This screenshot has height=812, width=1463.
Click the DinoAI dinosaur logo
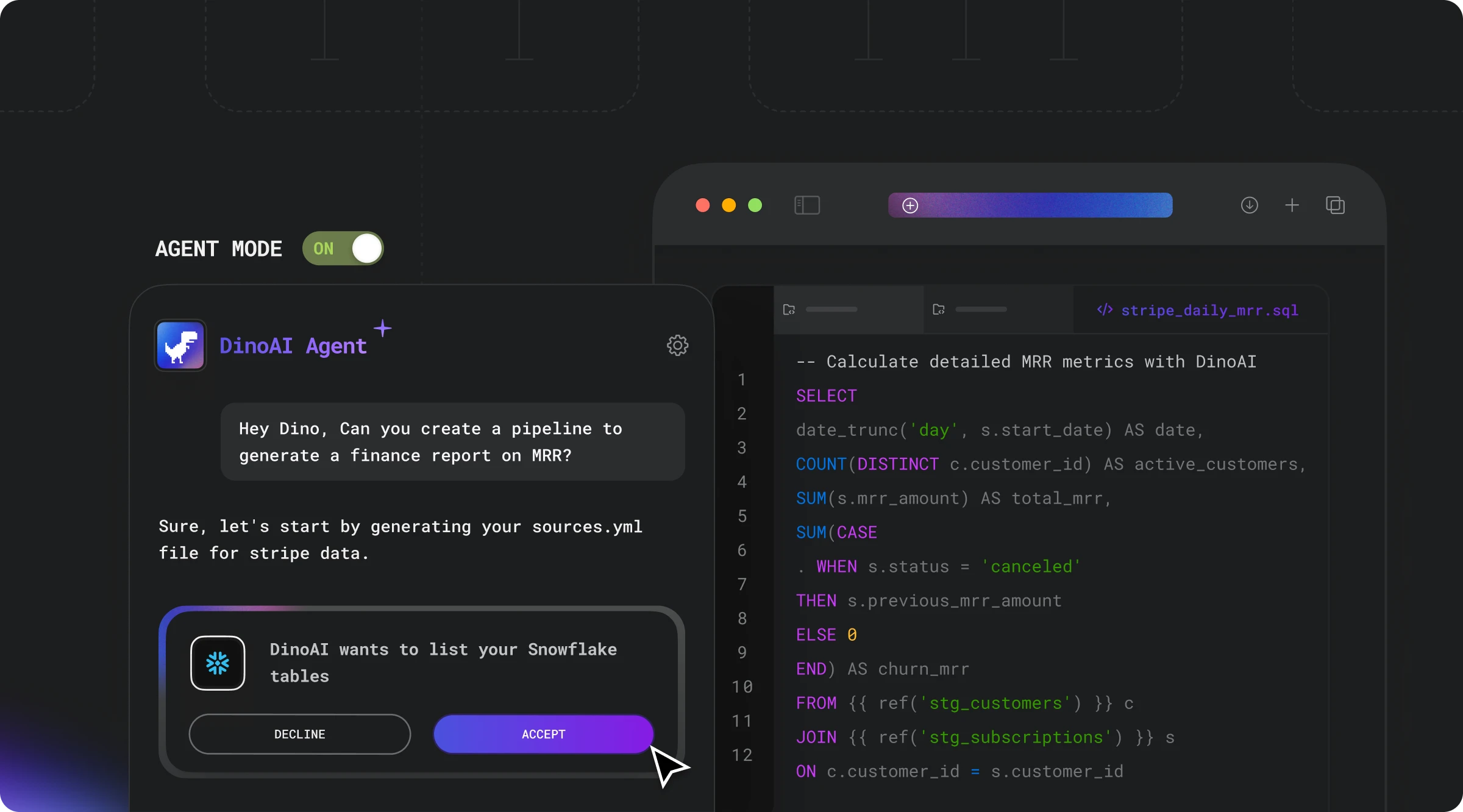coord(180,346)
